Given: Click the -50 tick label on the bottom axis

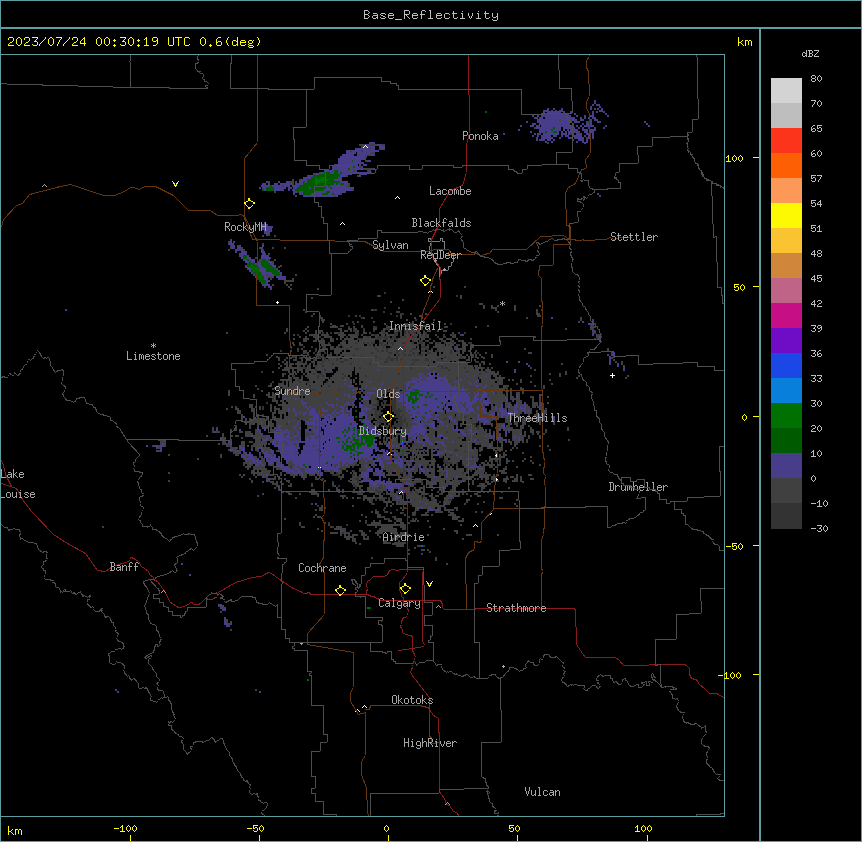Looking at the screenshot, I should [255, 828].
